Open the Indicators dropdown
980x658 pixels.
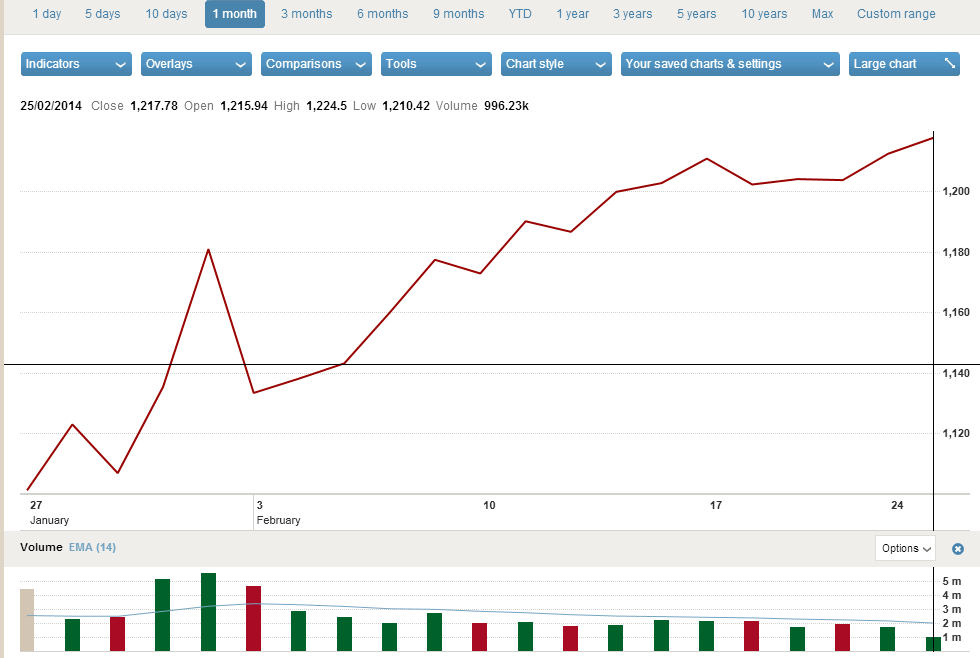pos(76,64)
